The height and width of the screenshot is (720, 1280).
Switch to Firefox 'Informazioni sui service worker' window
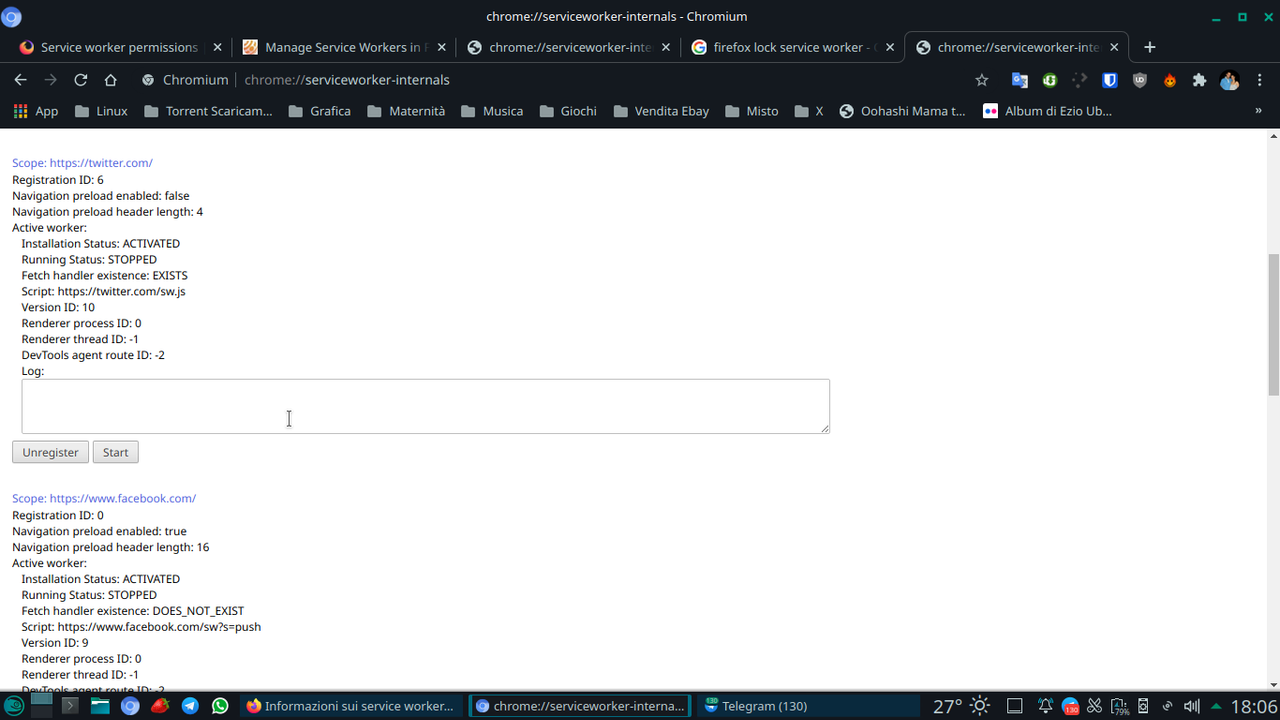point(352,706)
